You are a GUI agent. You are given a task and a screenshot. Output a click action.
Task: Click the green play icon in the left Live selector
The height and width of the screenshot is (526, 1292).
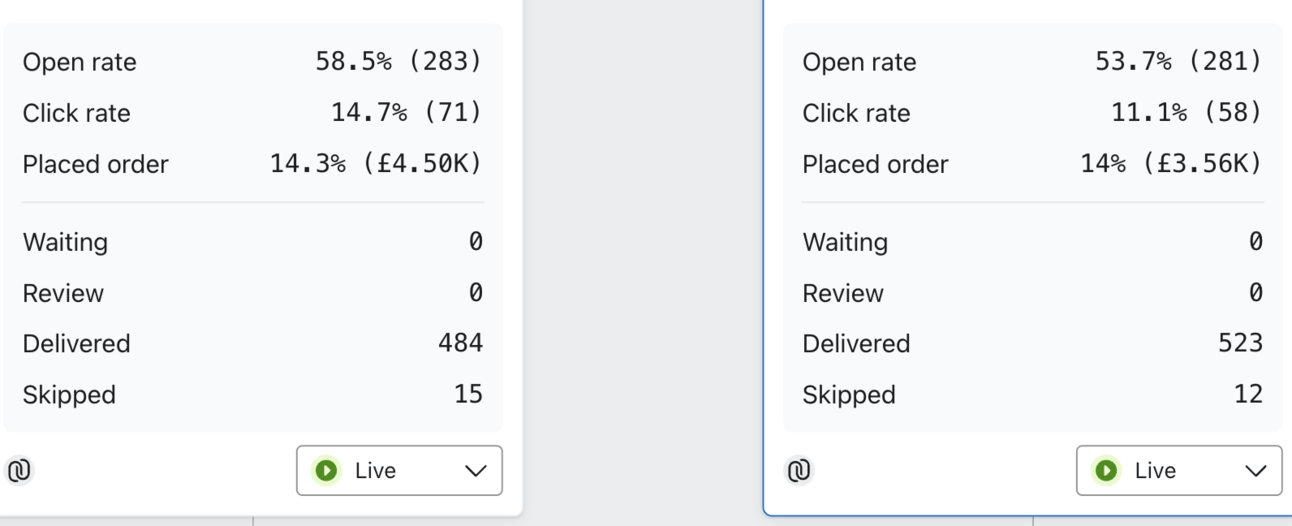click(x=326, y=470)
